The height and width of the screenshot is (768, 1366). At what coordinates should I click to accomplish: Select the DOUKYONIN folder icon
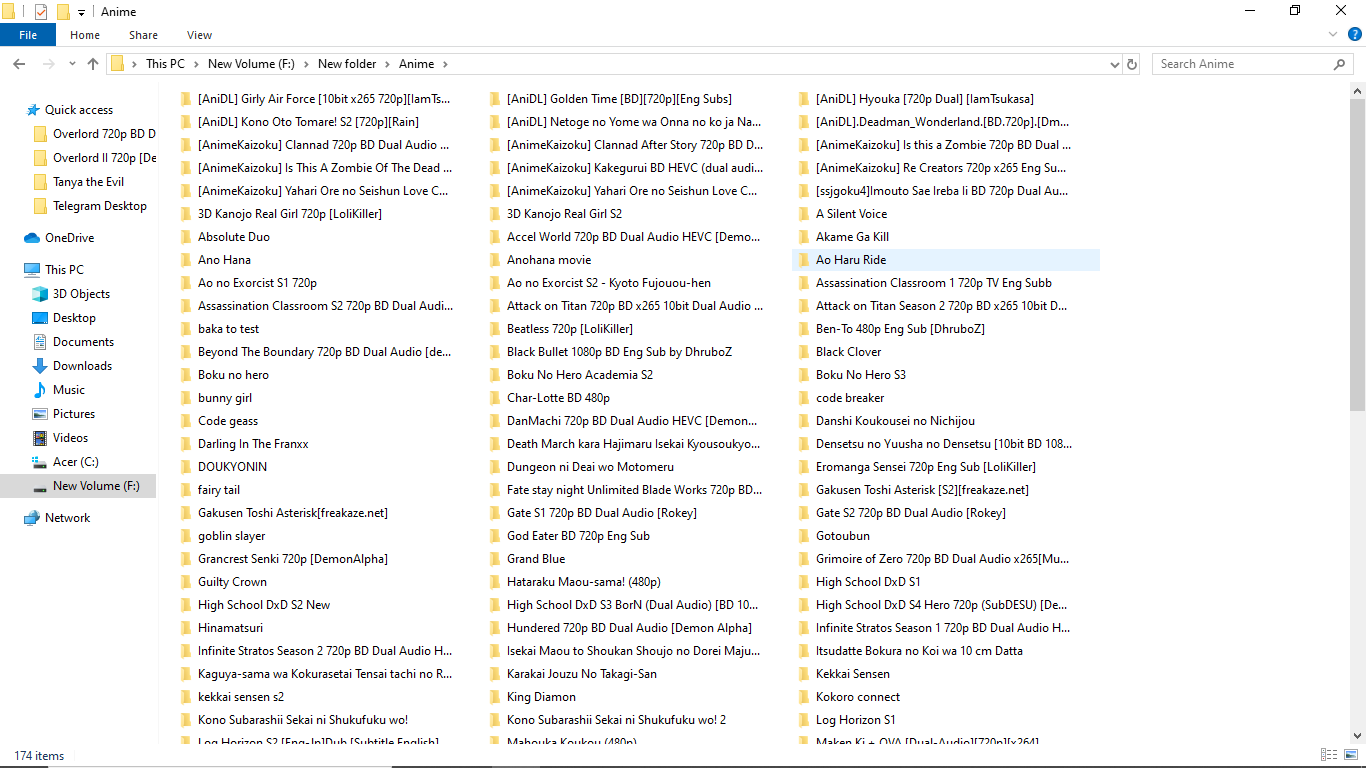(186, 467)
